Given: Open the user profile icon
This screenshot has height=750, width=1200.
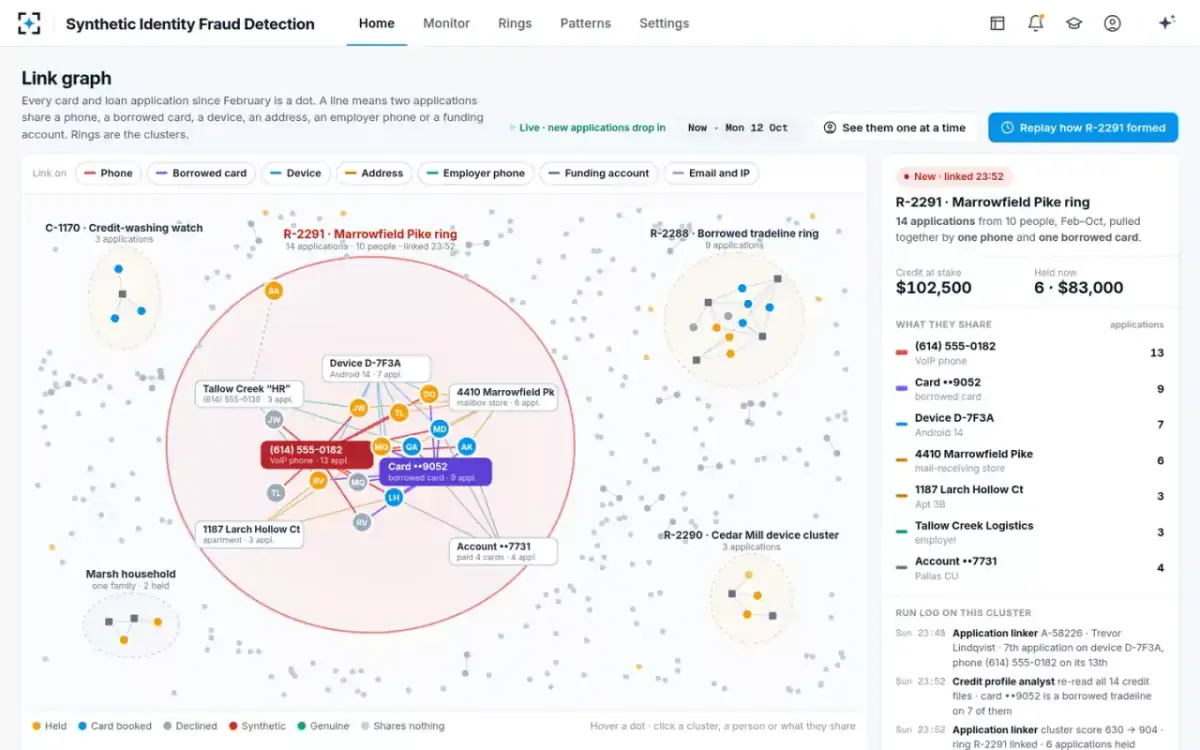Looking at the screenshot, I should tap(1112, 23).
